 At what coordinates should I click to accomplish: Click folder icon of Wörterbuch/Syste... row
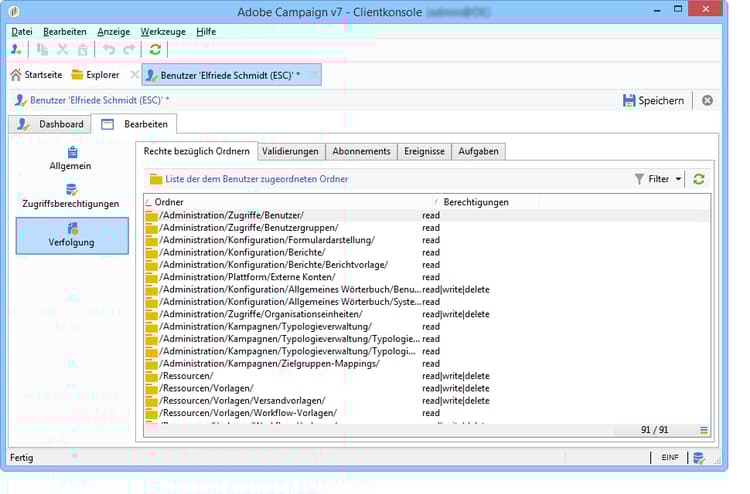click(x=151, y=303)
